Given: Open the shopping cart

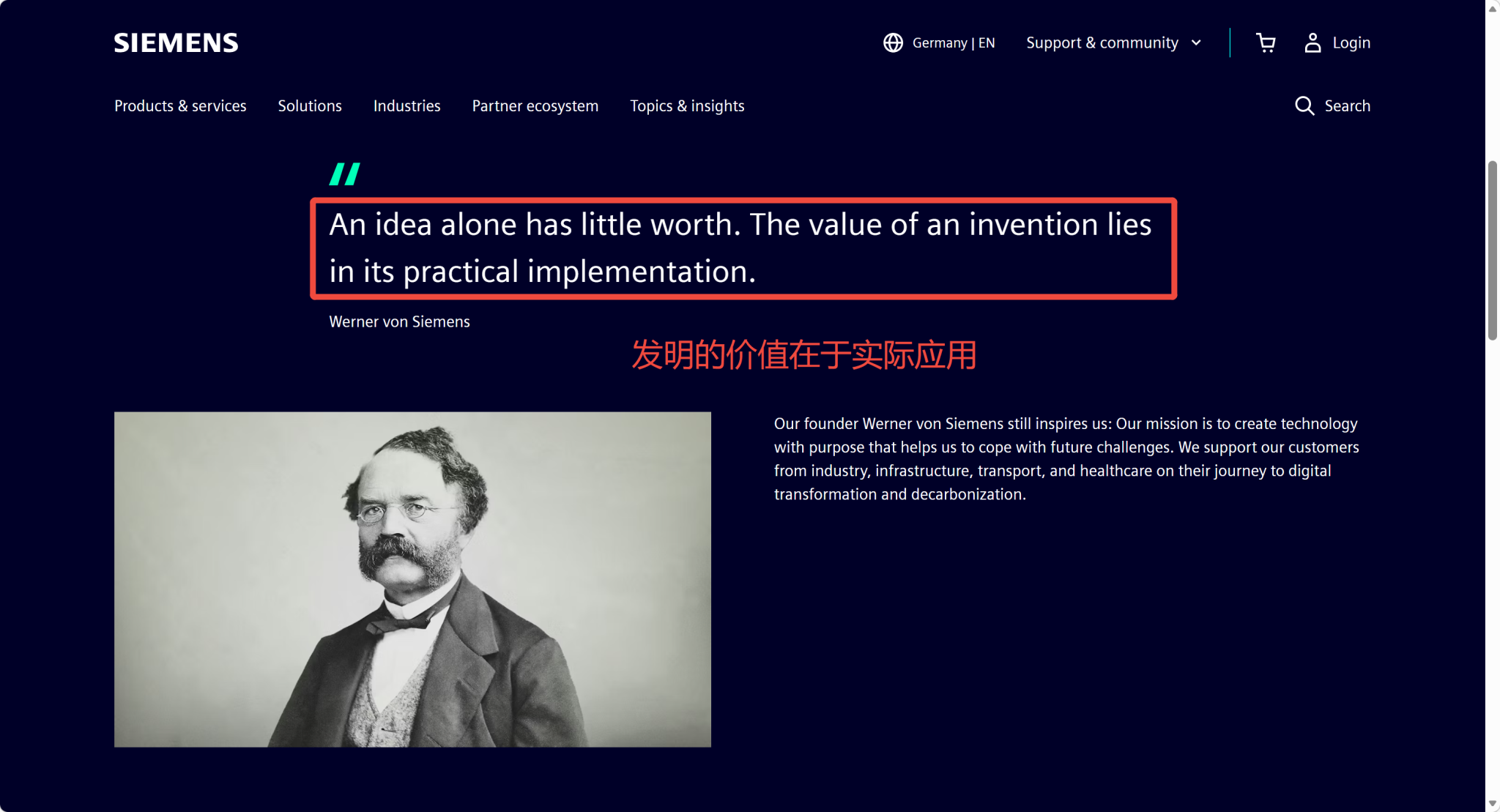Looking at the screenshot, I should [1266, 43].
